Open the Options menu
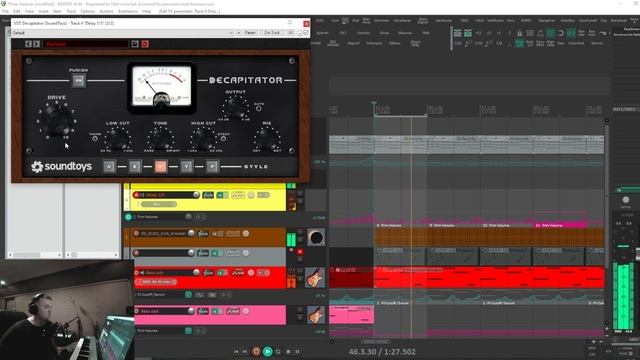The image size is (640, 360). point(87,11)
